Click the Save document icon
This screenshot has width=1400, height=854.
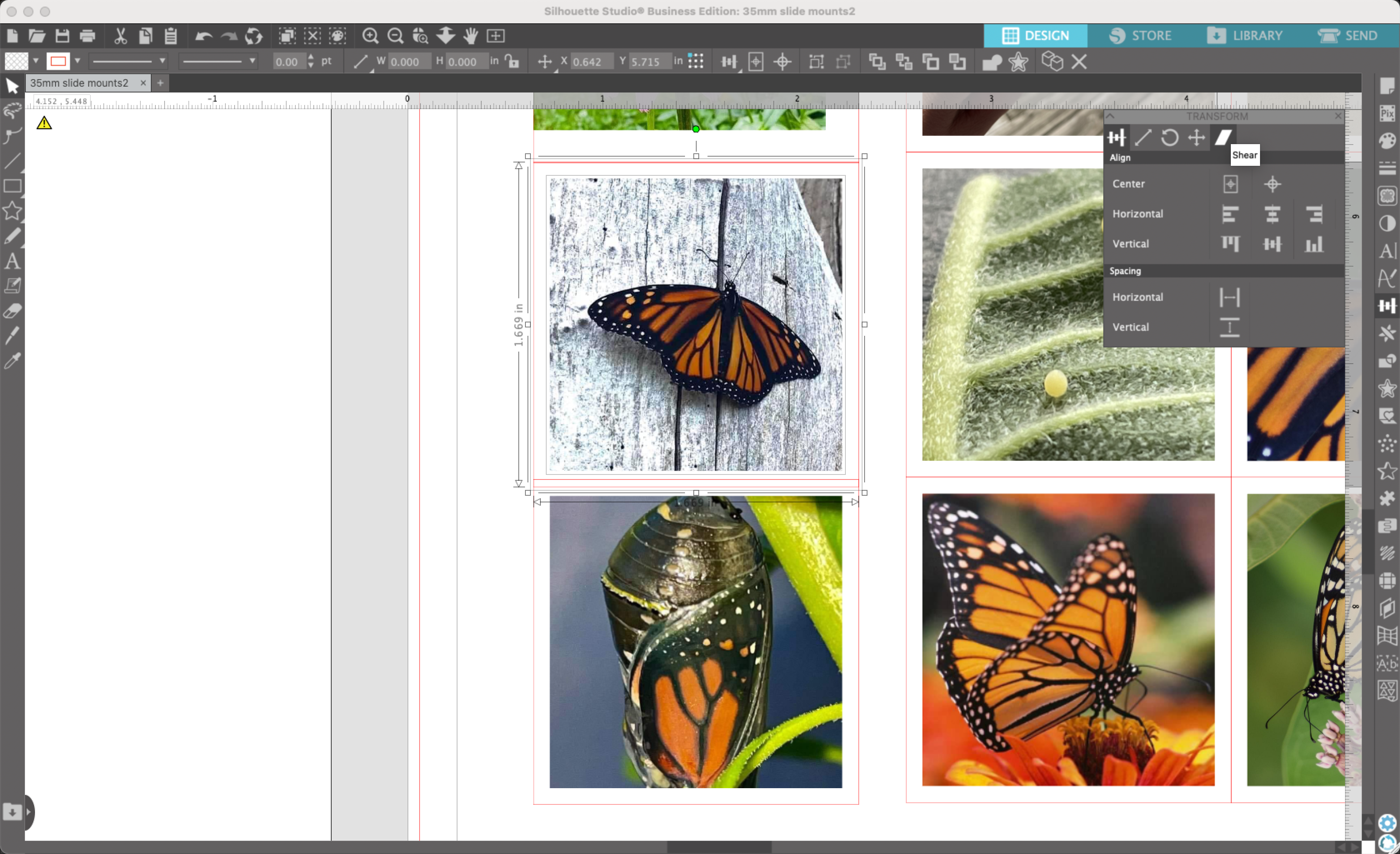62,36
